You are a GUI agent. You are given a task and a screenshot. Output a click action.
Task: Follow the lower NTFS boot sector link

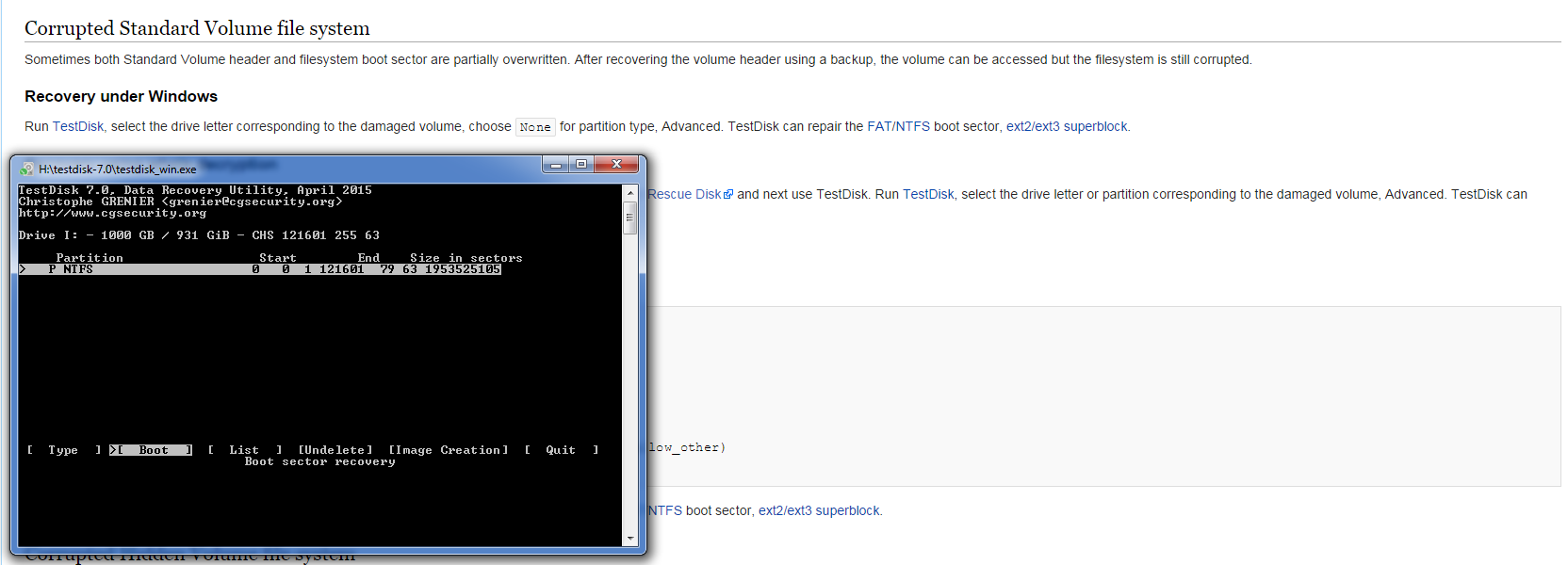664,510
